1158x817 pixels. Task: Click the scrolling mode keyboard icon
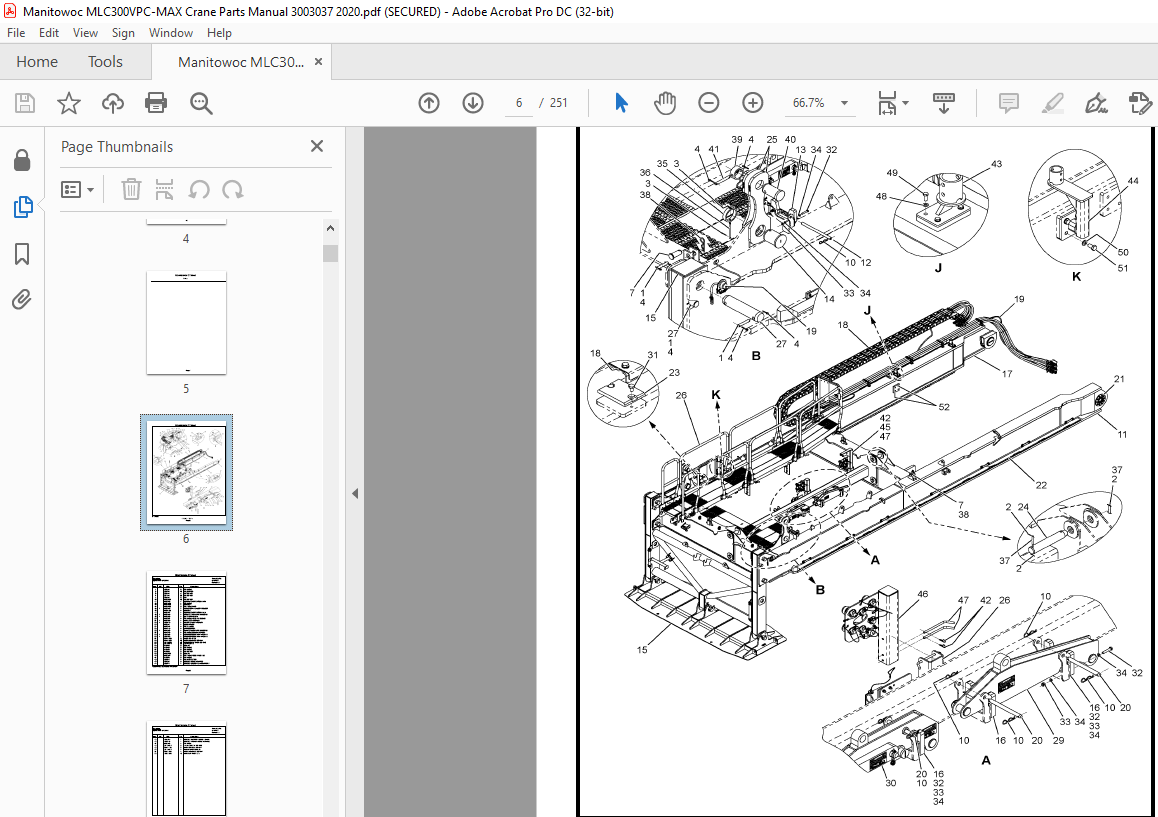943,103
